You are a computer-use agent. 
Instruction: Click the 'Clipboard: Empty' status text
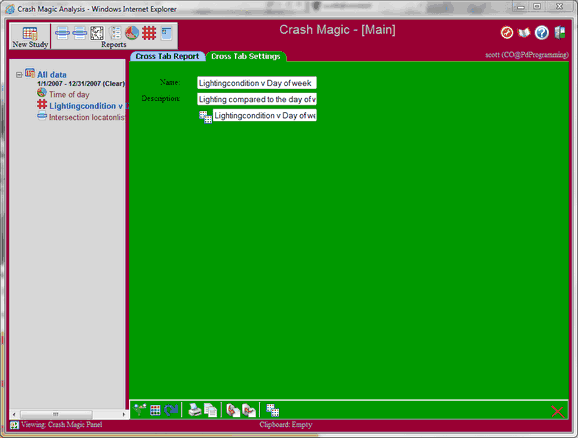click(286, 425)
